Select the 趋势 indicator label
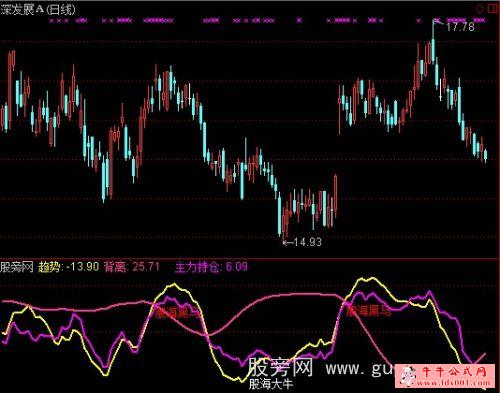The width and height of the screenshot is (500, 393). pos(49,267)
